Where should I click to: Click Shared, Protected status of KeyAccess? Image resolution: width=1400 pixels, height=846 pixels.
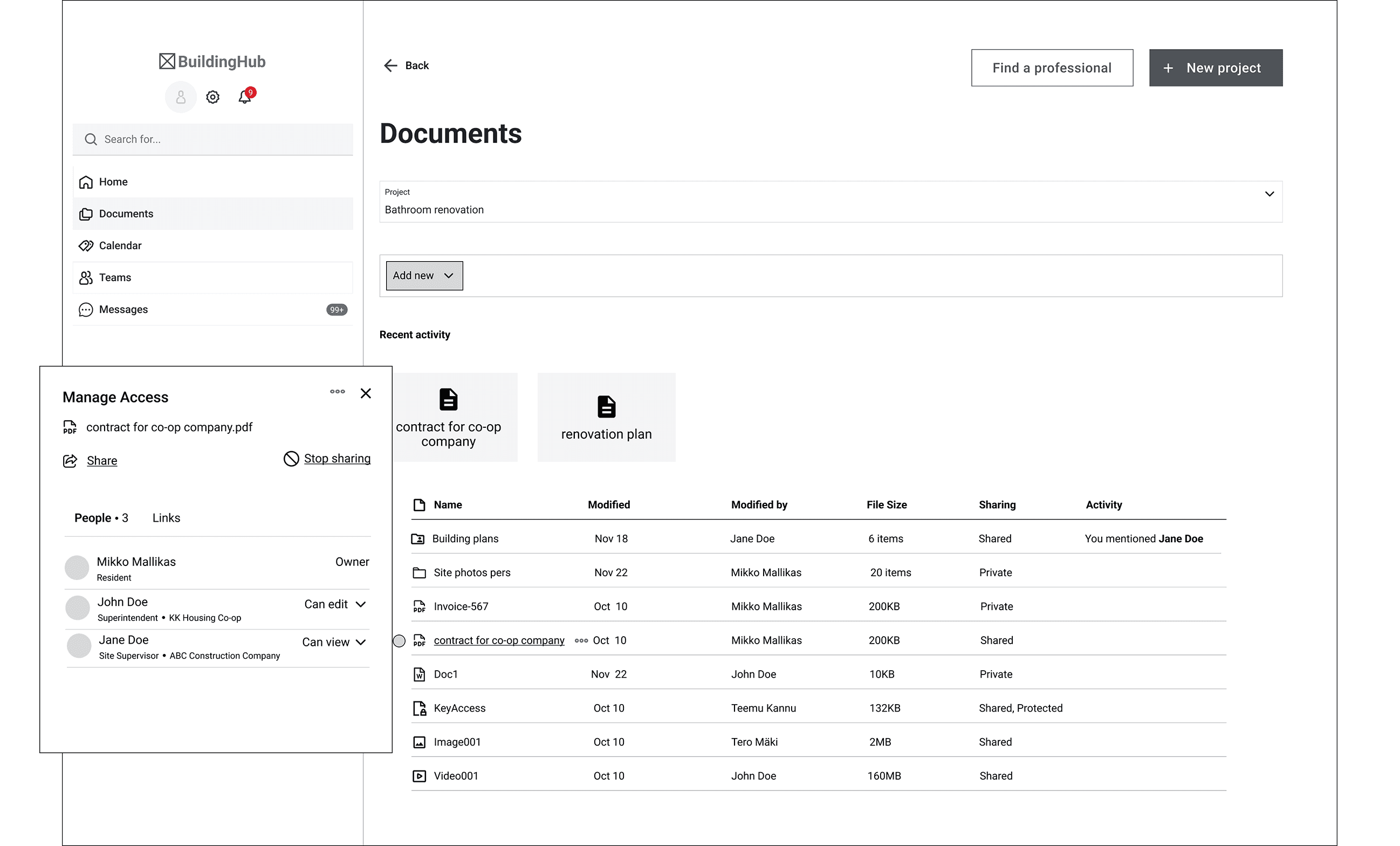click(1020, 708)
